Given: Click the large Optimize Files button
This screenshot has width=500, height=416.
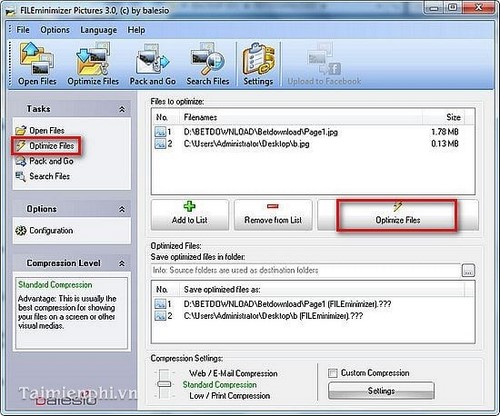Looking at the screenshot, I should [x=398, y=215].
